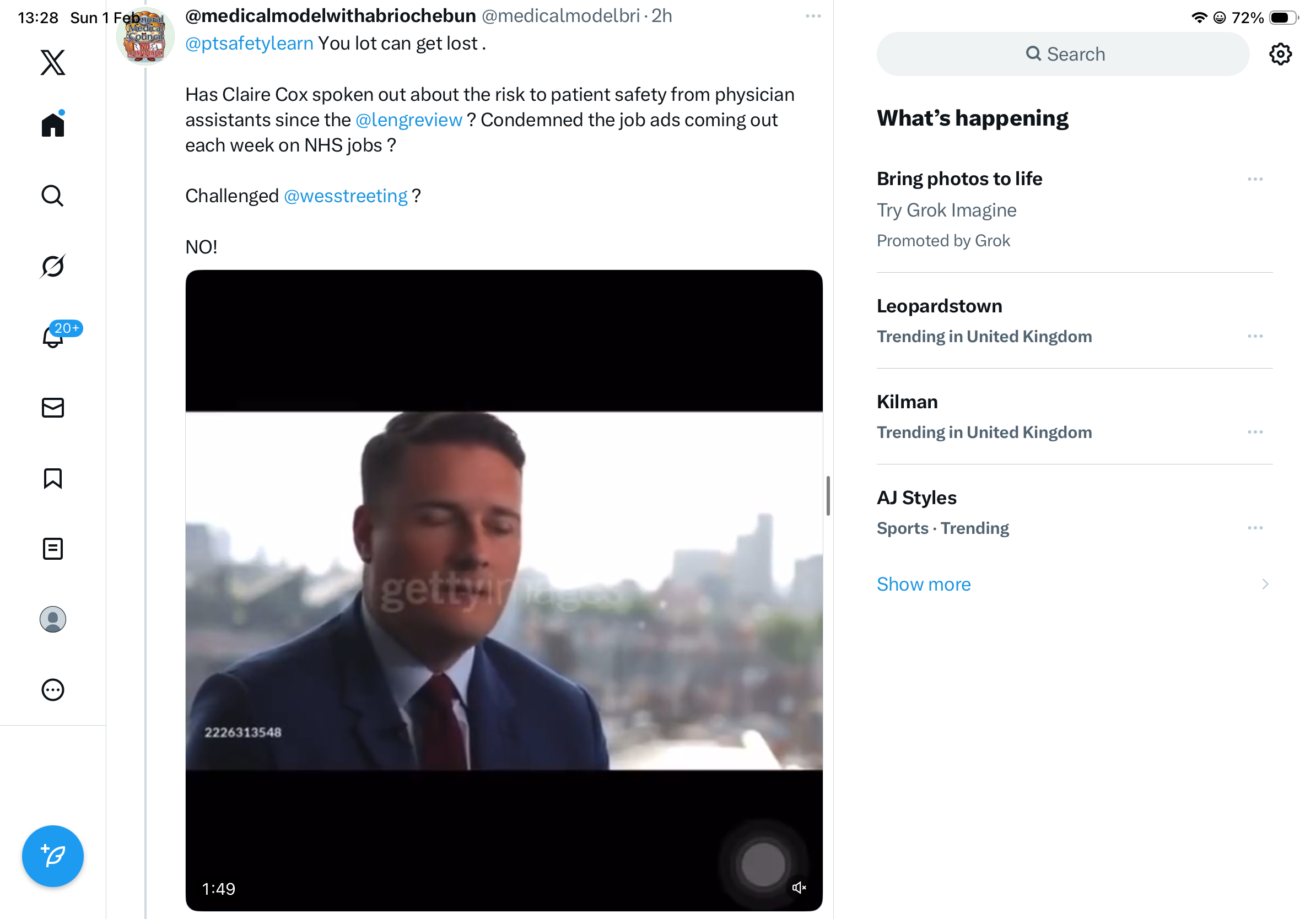Open Bring photos to life promotion
Viewport: 1316px width, 919px height.
pyautogui.click(x=959, y=179)
